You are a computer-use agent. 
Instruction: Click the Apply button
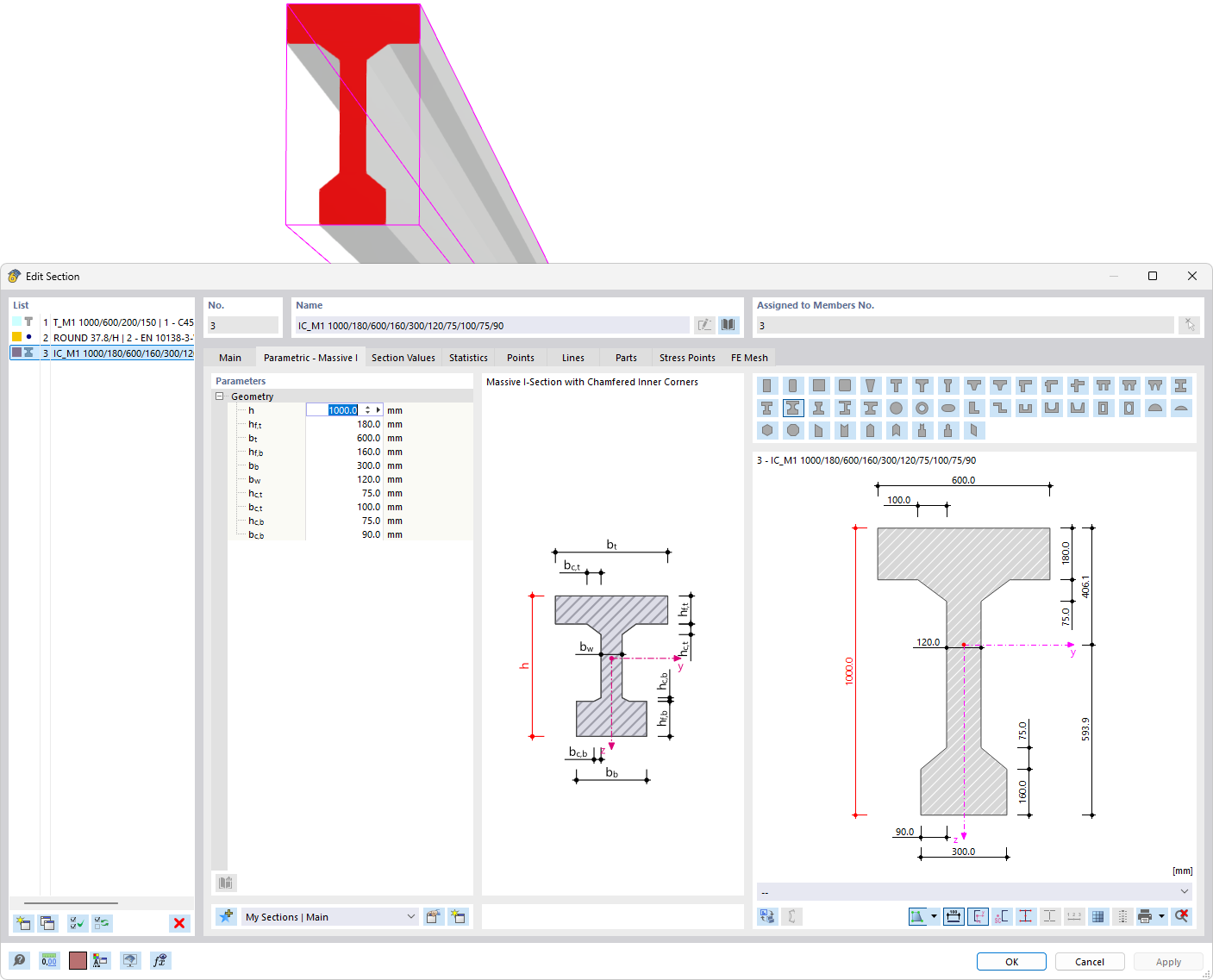click(x=1168, y=961)
